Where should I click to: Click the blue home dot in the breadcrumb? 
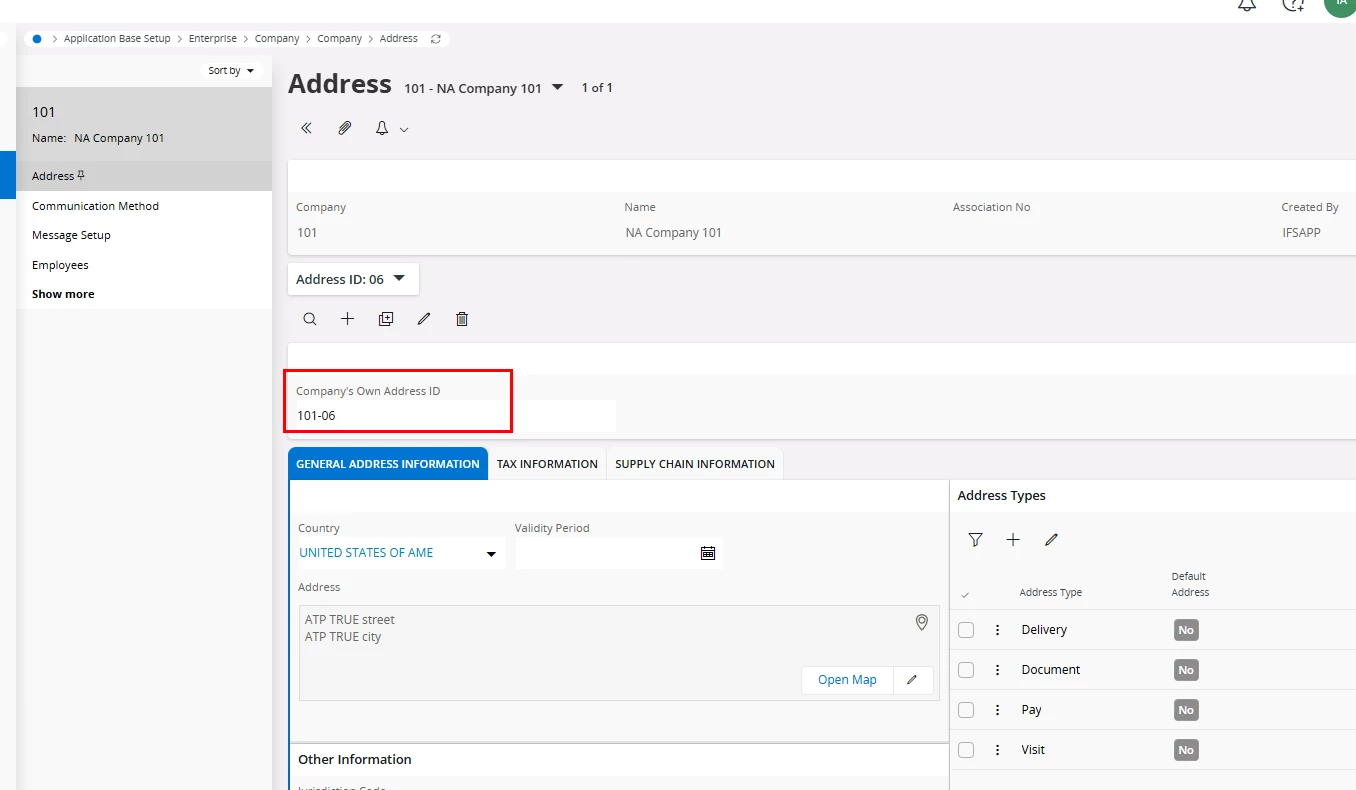tap(37, 39)
